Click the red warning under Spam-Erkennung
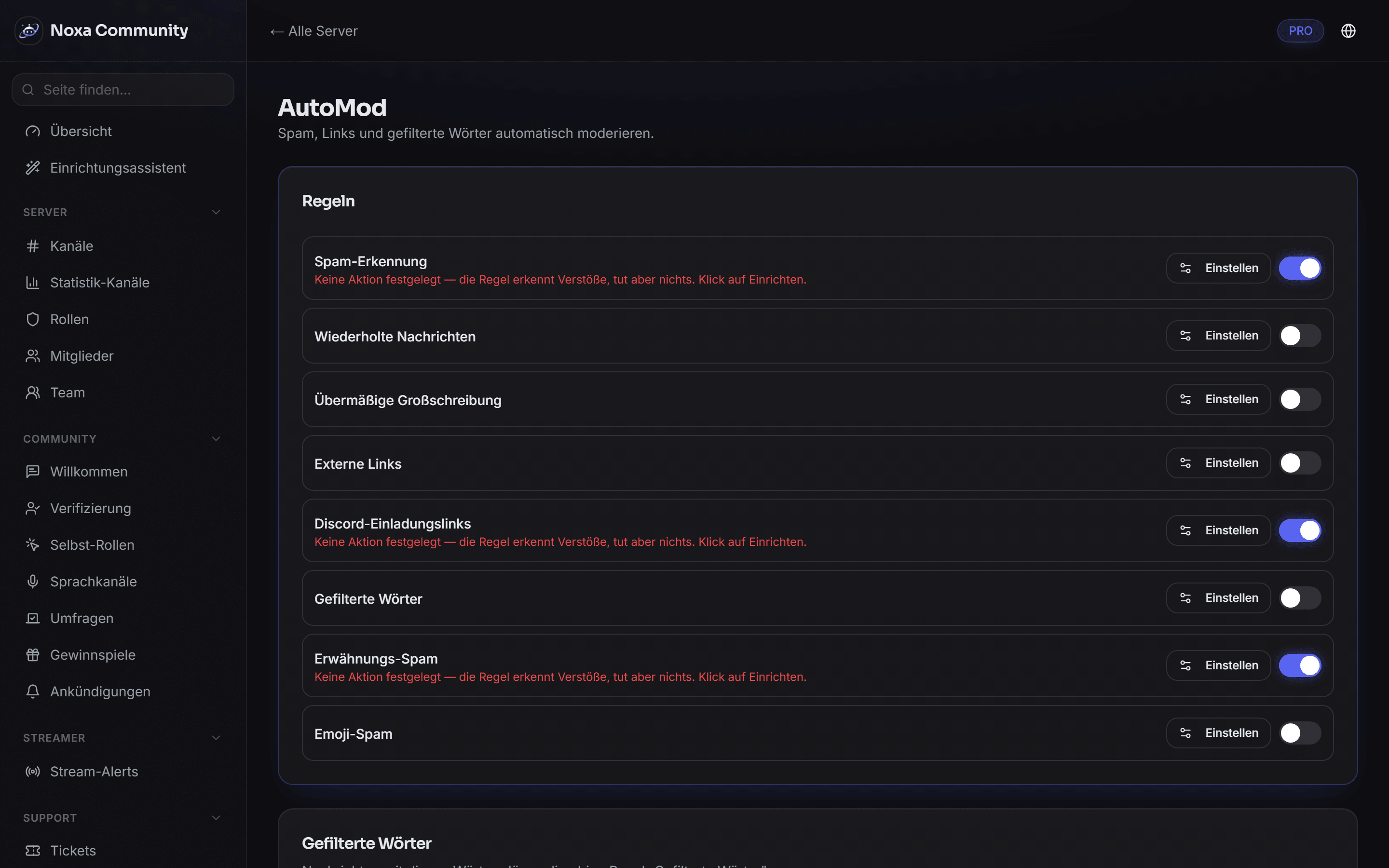 560,280
